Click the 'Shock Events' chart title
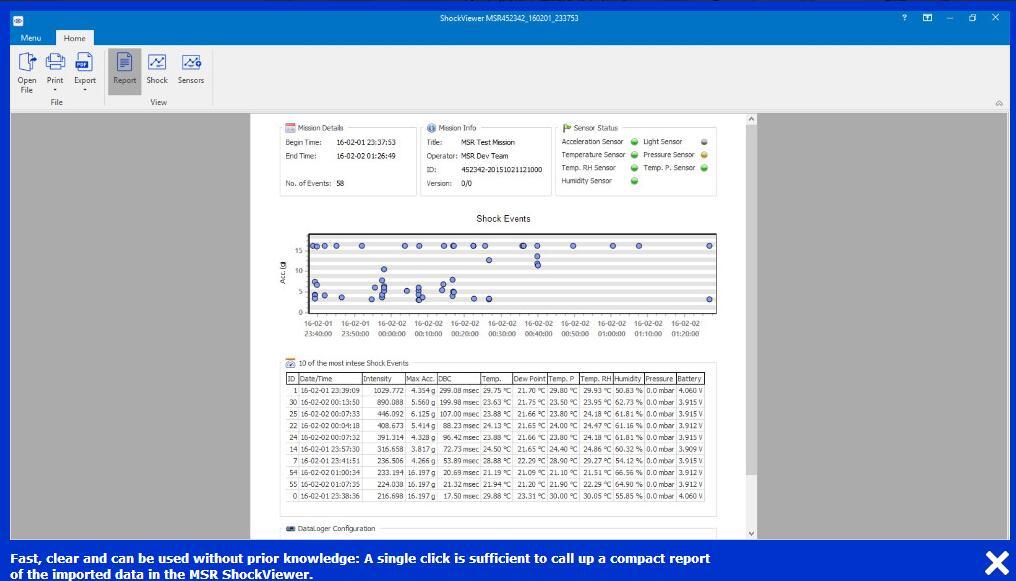 click(503, 219)
